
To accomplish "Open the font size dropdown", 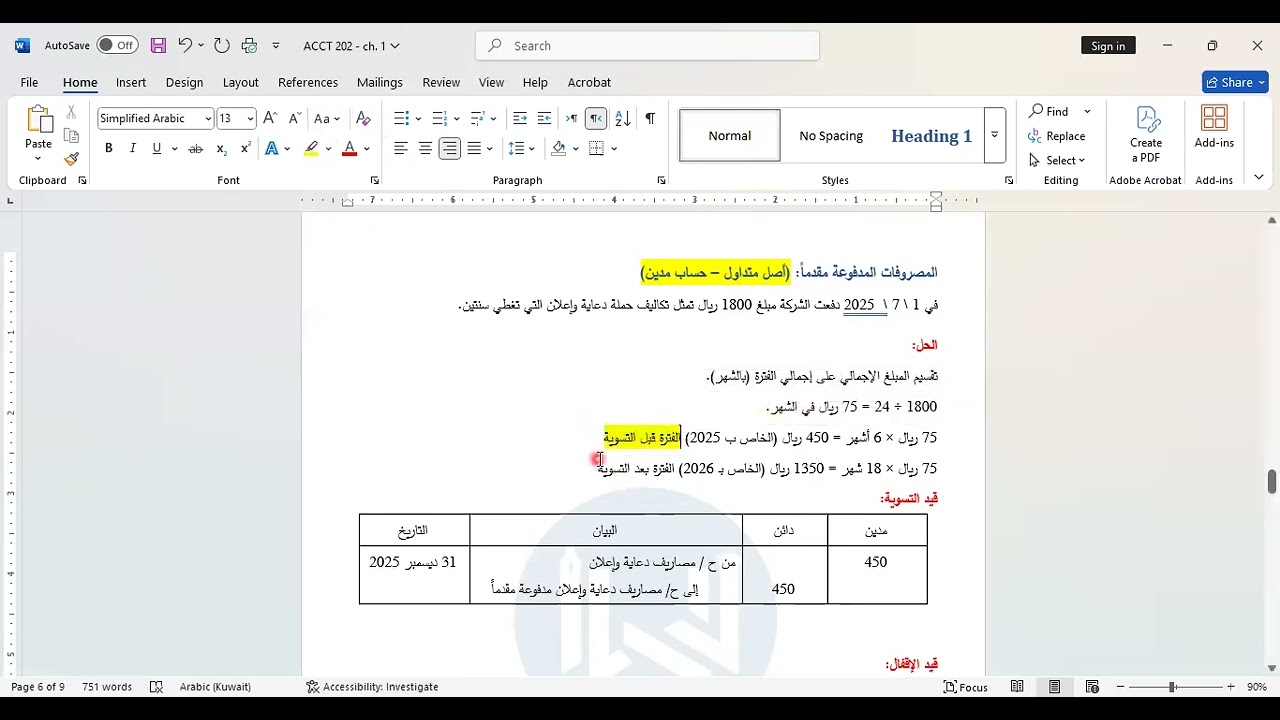I will 250,118.
